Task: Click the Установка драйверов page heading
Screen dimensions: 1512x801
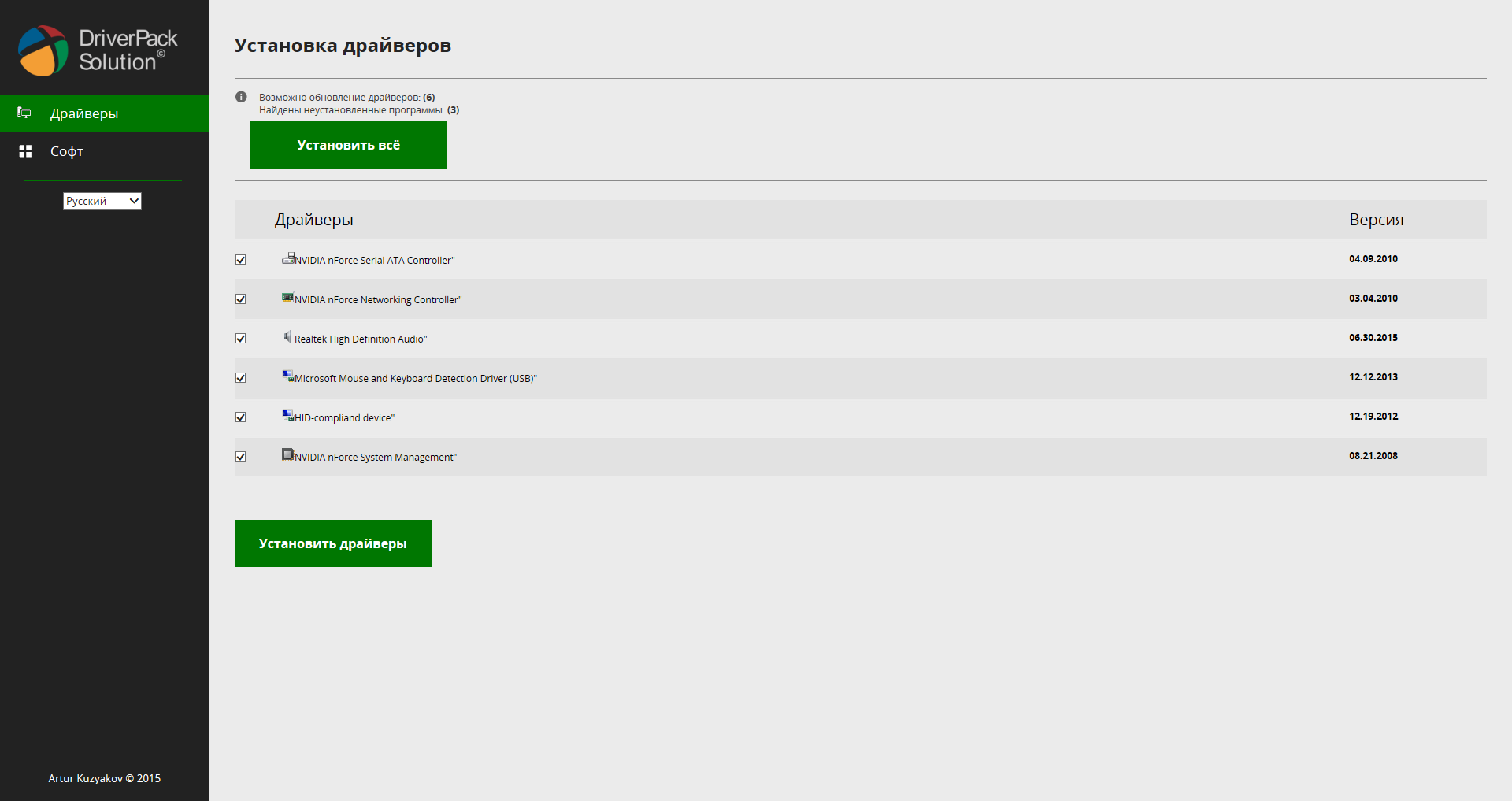Action: pyautogui.click(x=343, y=46)
